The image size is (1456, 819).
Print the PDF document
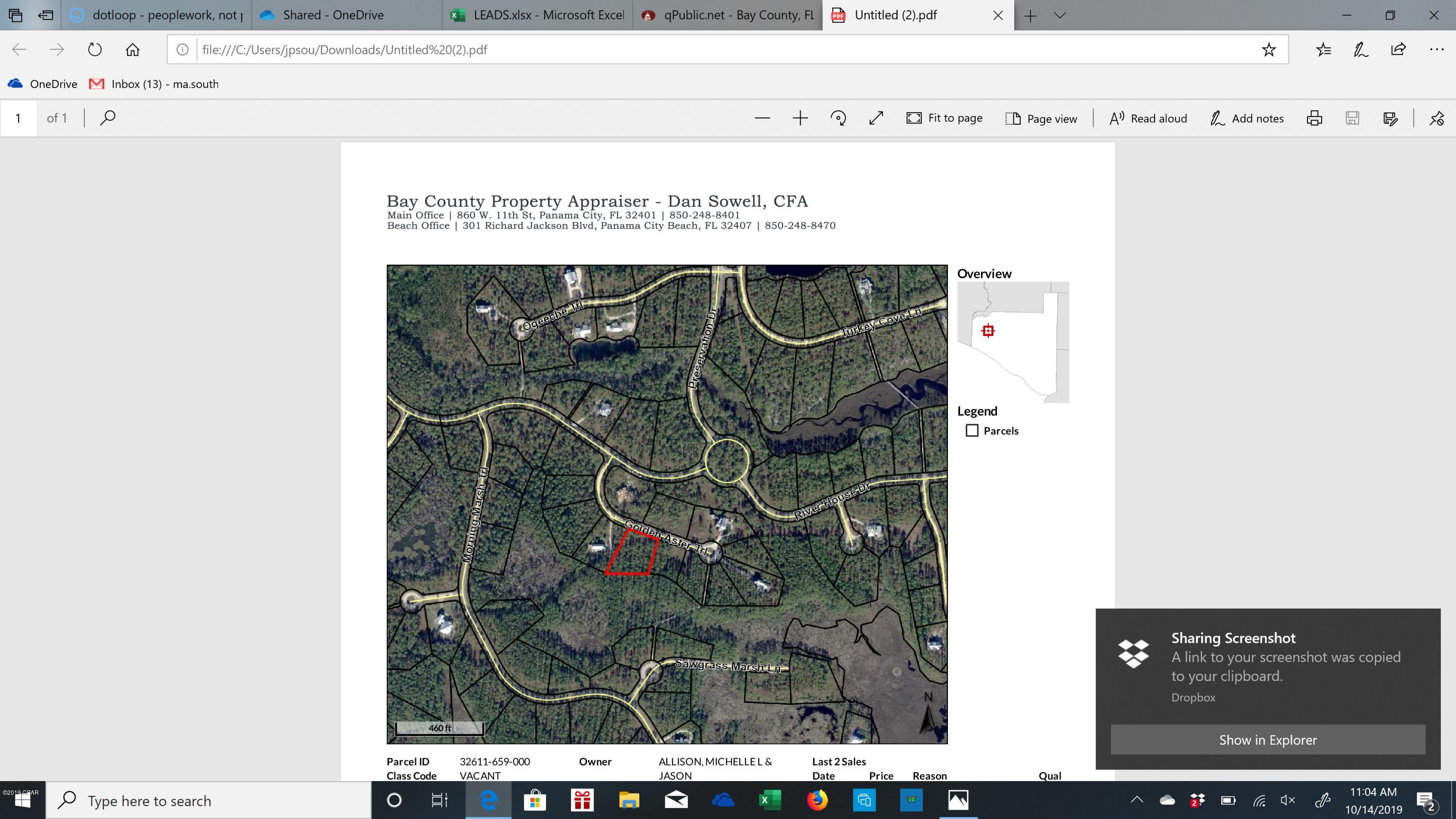click(x=1314, y=118)
